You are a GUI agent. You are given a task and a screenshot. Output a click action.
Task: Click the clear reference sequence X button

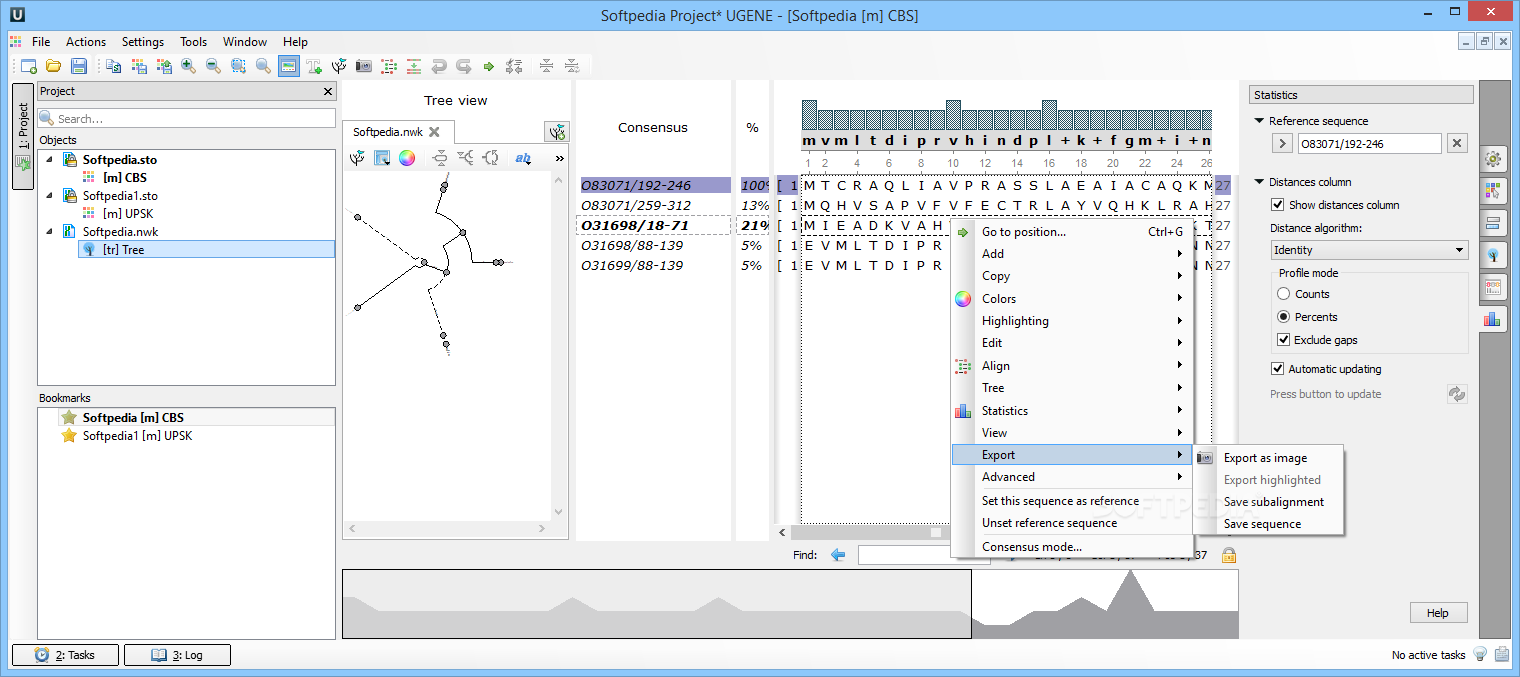click(x=1457, y=144)
